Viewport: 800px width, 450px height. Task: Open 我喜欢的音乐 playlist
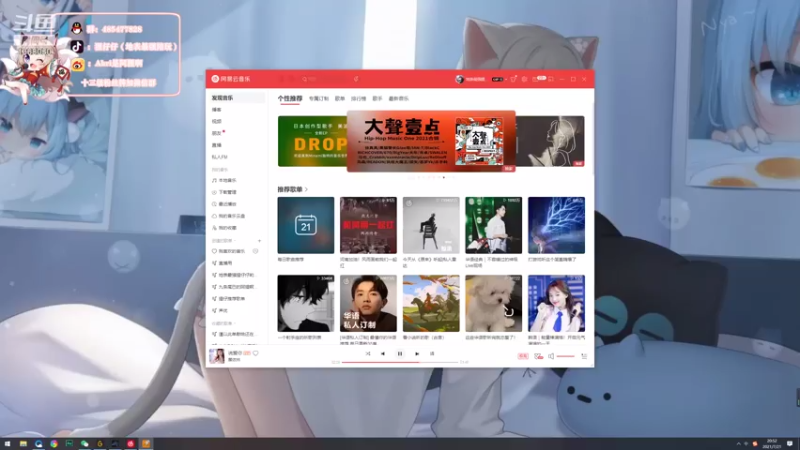pyautogui.click(x=229, y=251)
